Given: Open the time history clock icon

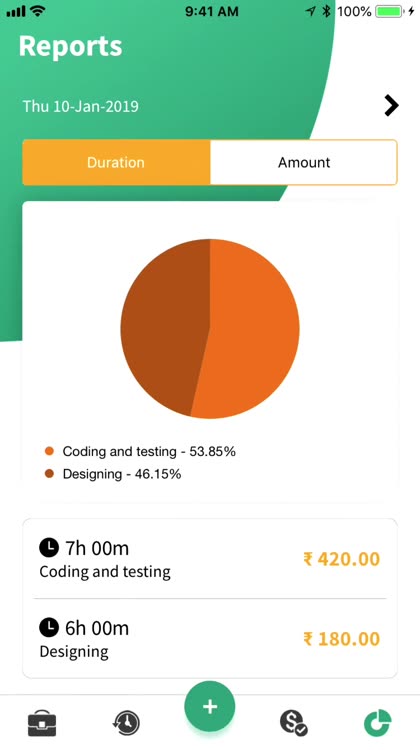Looking at the screenshot, I should coord(126,722).
